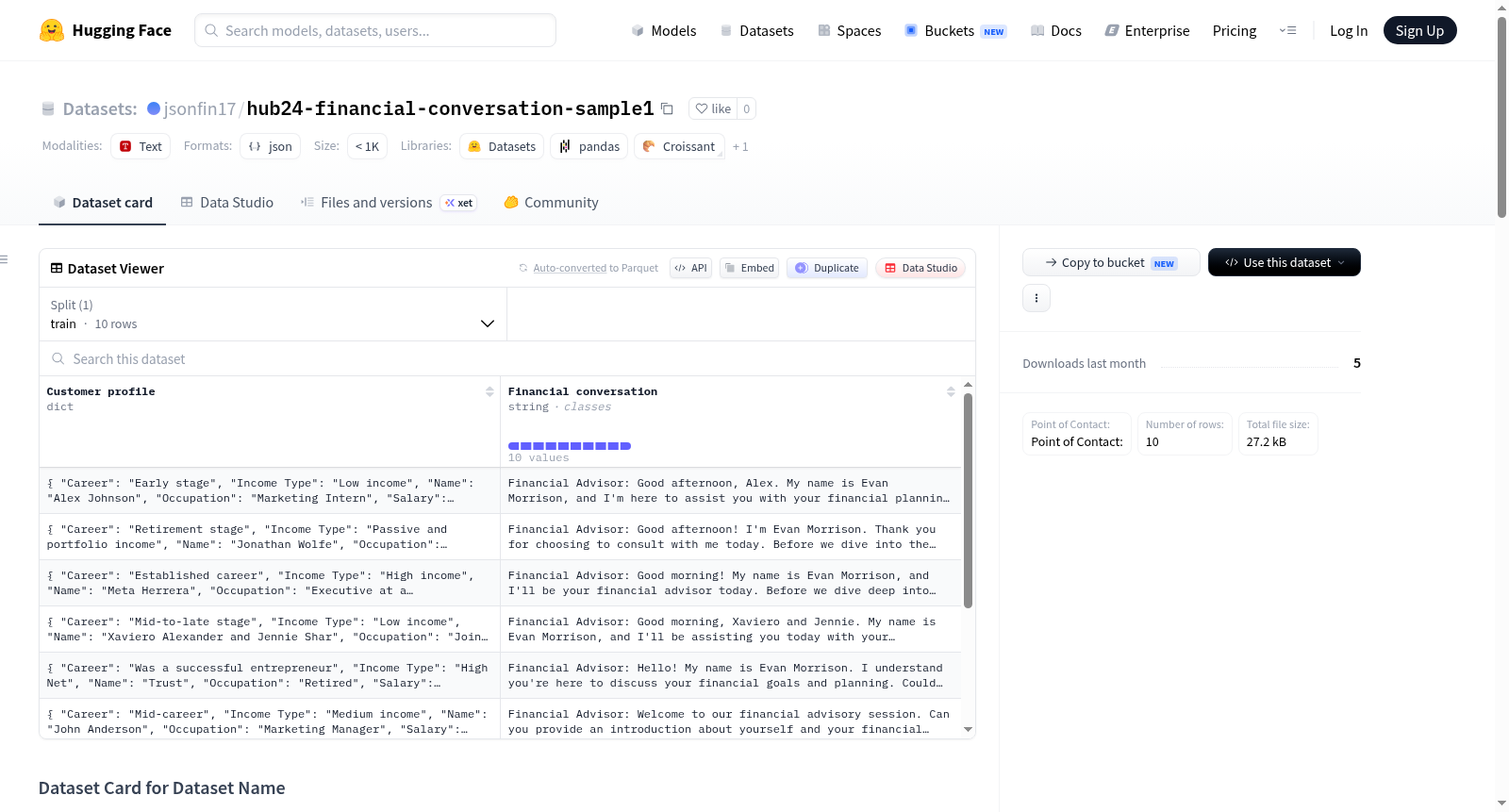Show the +1 more libraries
Image resolution: width=1509 pixels, height=812 pixels.
click(x=740, y=146)
